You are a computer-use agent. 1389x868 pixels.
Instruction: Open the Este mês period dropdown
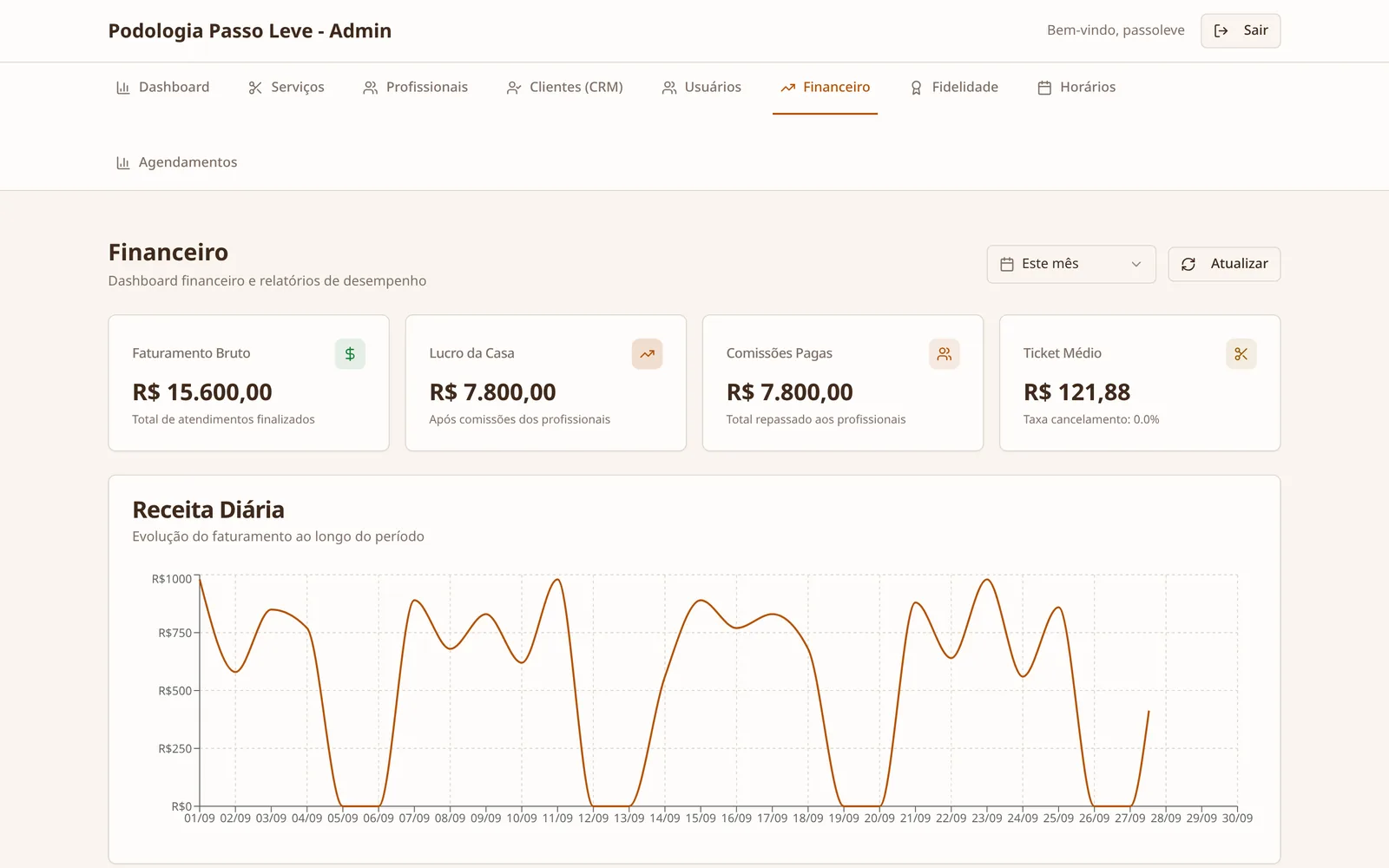pyautogui.click(x=1071, y=264)
